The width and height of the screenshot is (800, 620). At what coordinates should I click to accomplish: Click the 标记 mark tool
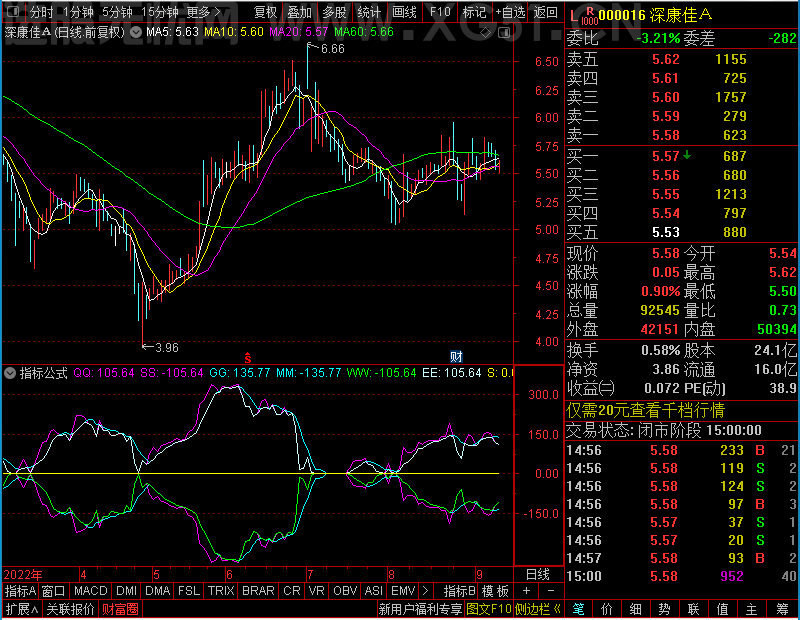pyautogui.click(x=474, y=11)
